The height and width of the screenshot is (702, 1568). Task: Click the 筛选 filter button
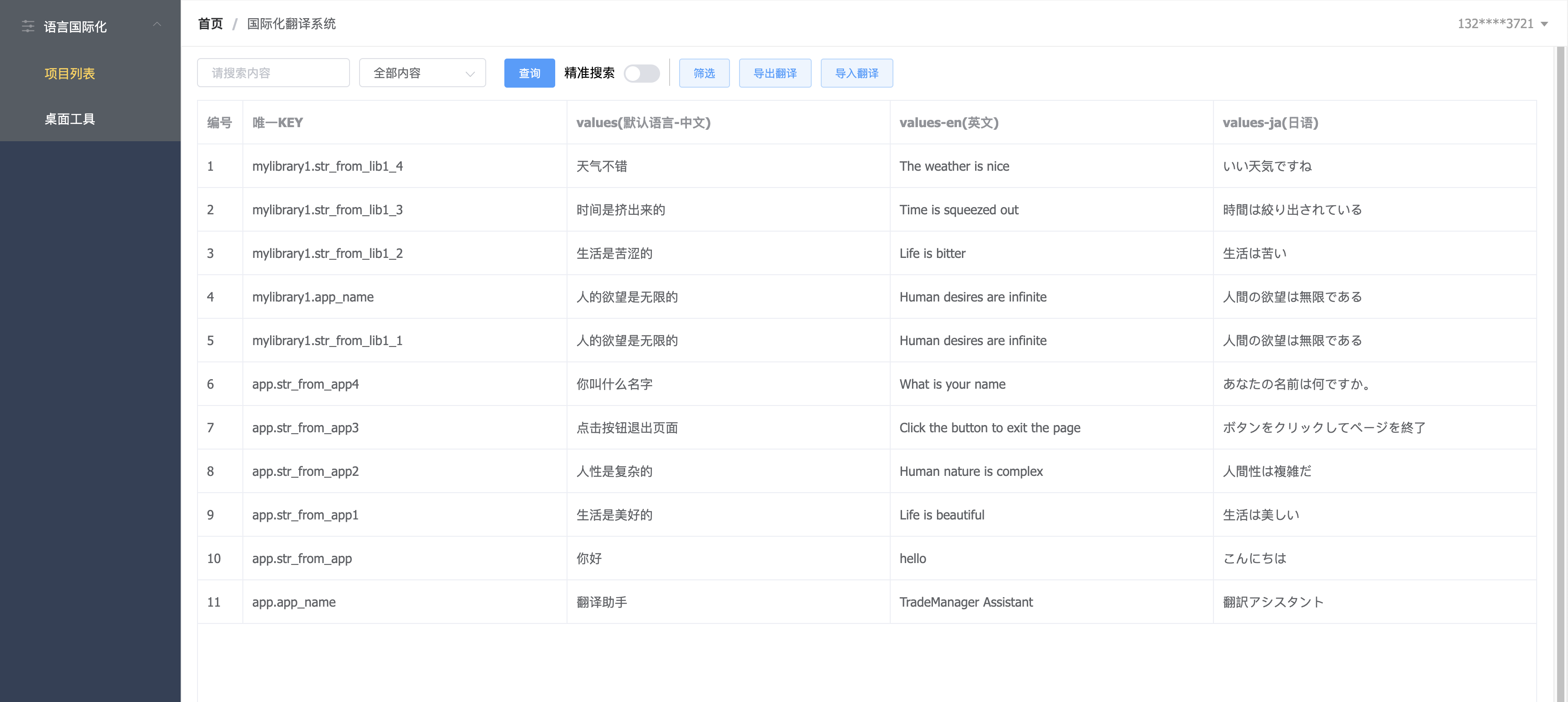[704, 73]
